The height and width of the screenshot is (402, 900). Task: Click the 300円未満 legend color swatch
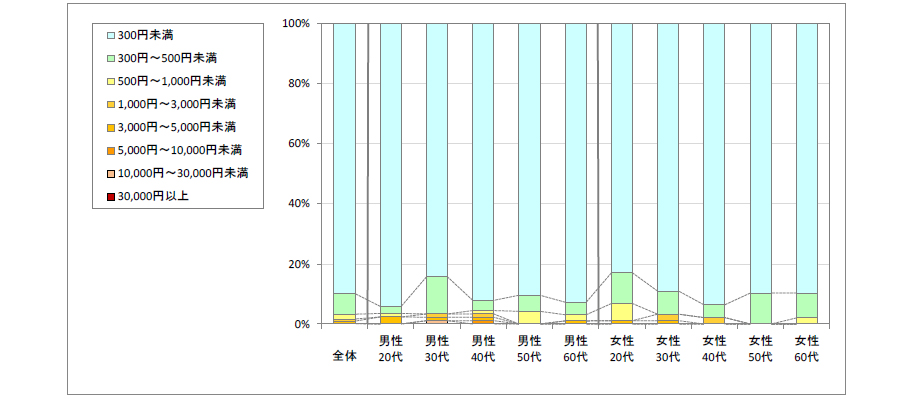pyautogui.click(x=110, y=35)
